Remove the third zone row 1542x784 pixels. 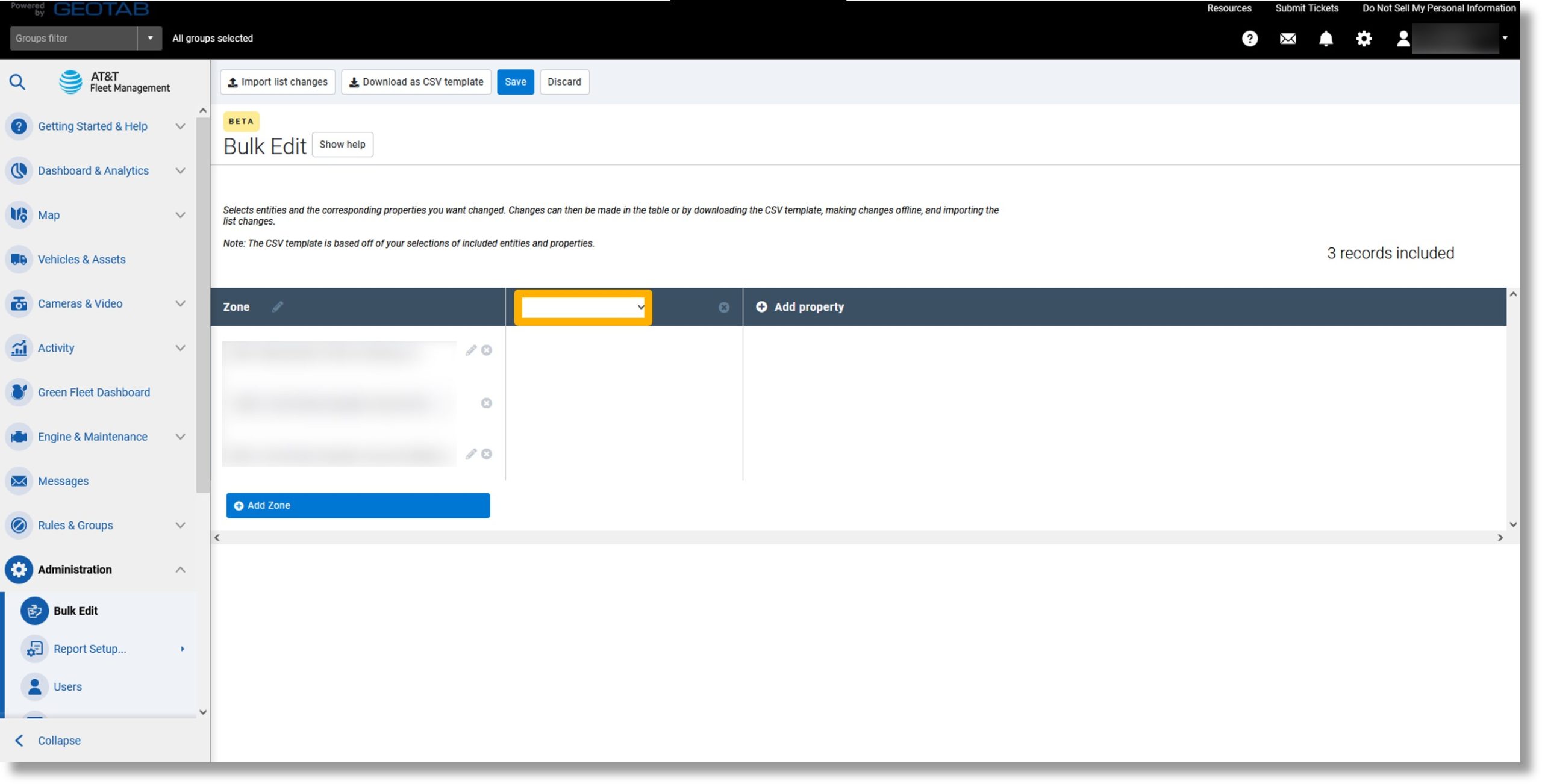pos(487,454)
